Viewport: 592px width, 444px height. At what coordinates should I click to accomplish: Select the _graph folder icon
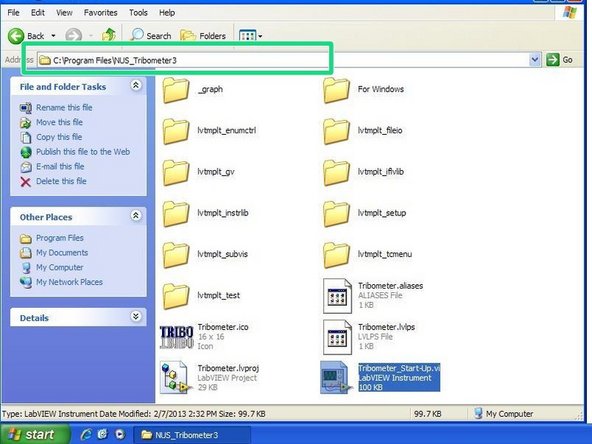pos(176,90)
